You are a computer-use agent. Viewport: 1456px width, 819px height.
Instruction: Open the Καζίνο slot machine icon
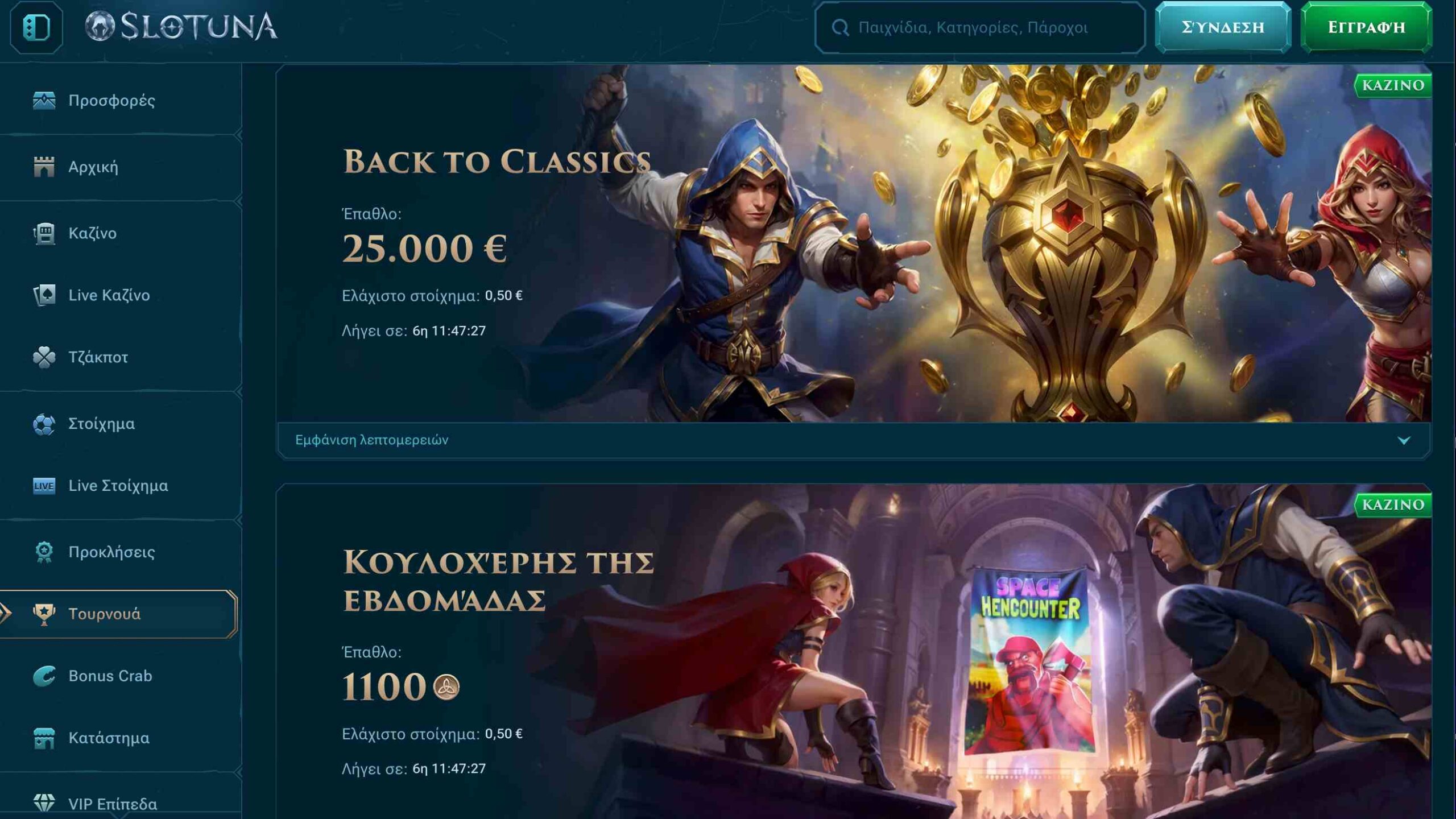tap(44, 233)
